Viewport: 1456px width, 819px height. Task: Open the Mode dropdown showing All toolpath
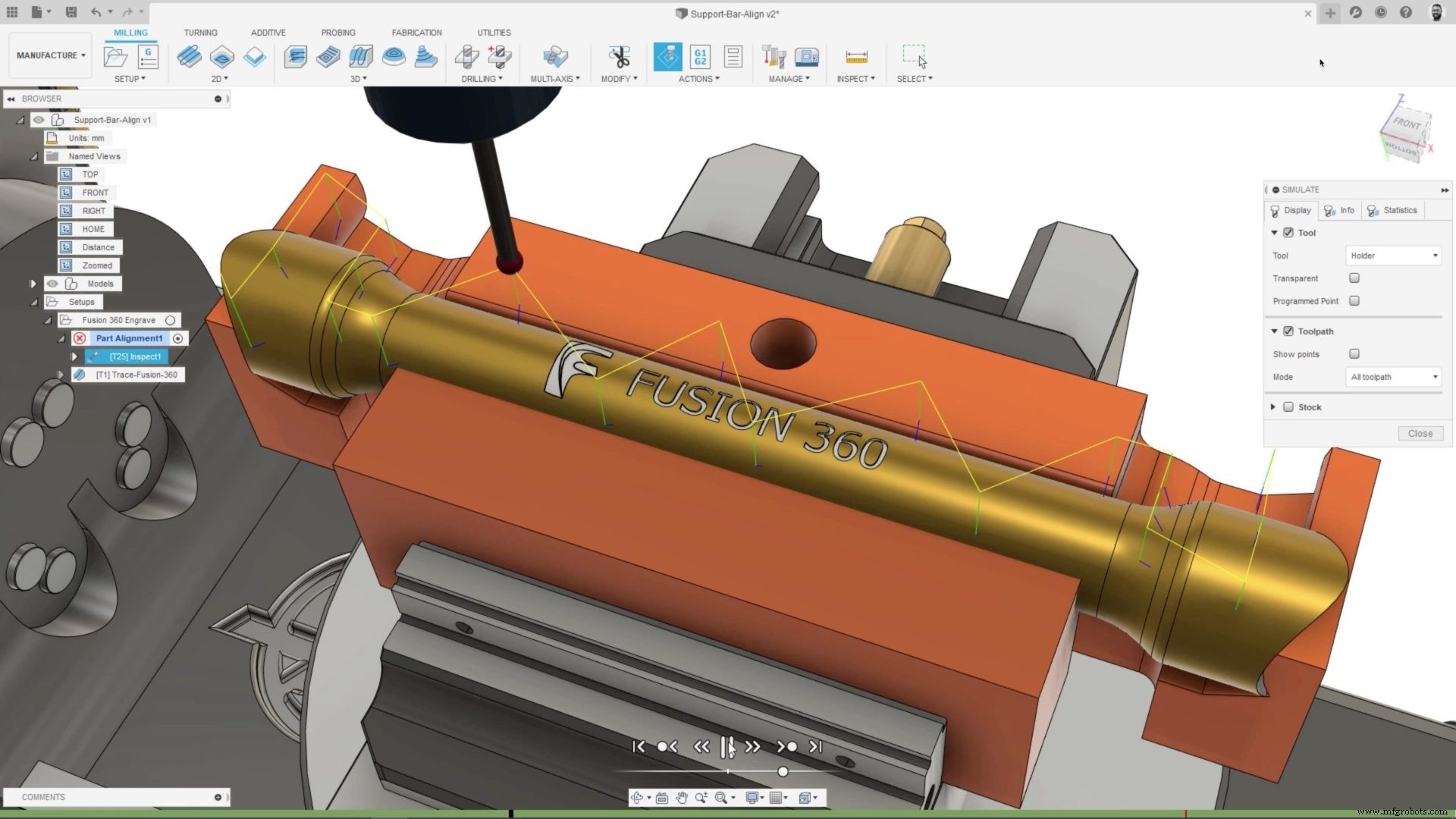1392,377
